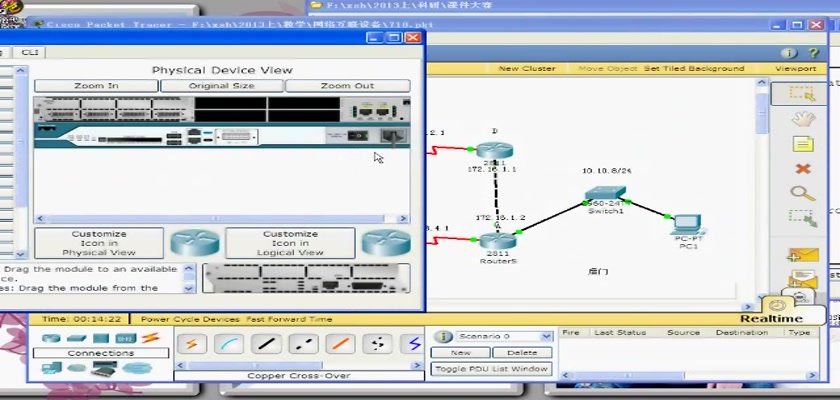840x400 pixels.
Task: Select the Routers device category icon
Action: coord(51,338)
